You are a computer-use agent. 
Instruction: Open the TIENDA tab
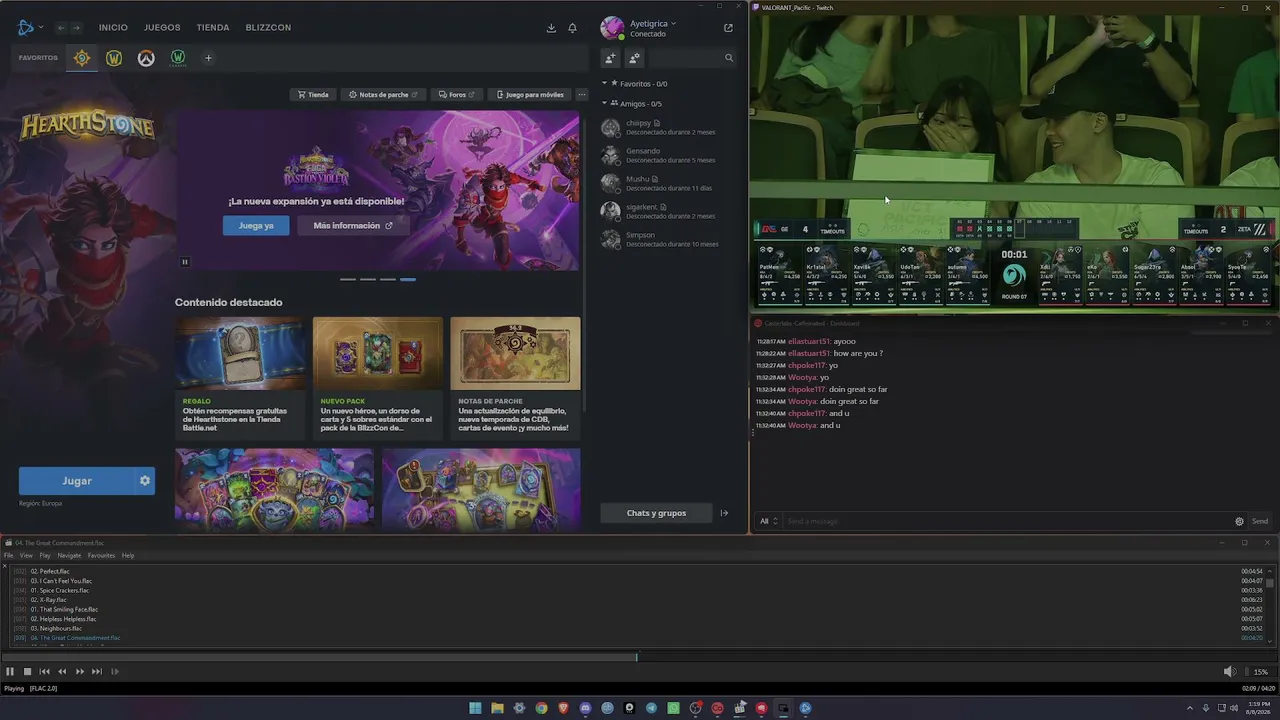pos(213,28)
